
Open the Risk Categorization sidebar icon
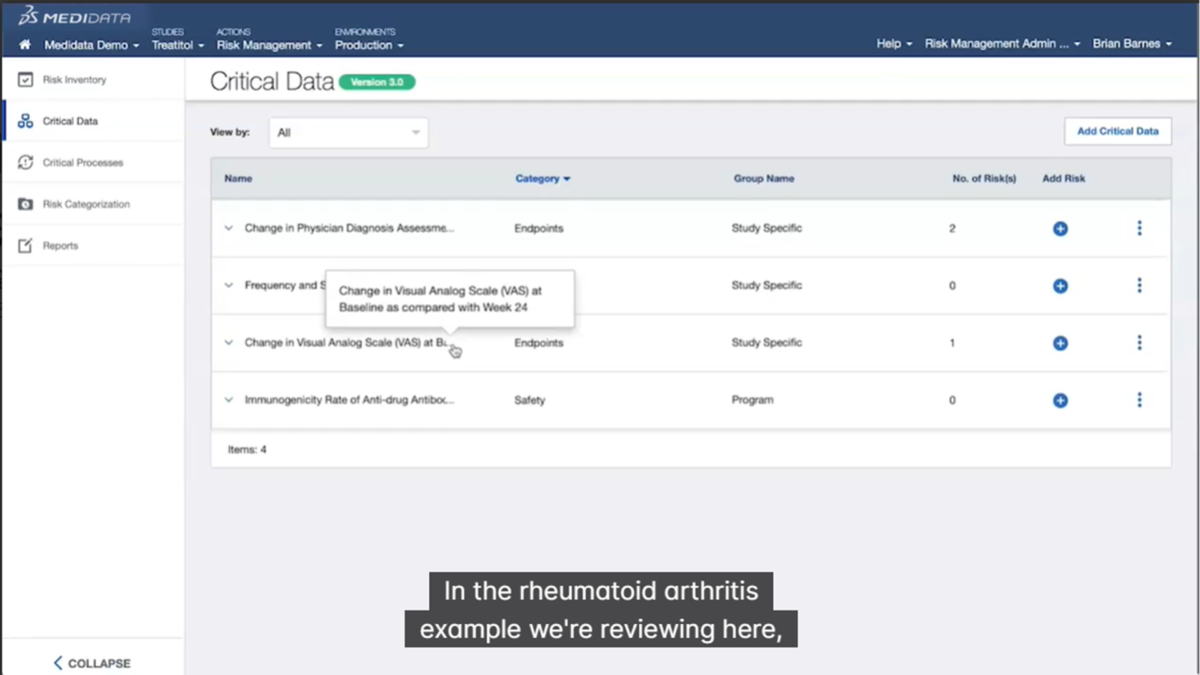[26, 204]
